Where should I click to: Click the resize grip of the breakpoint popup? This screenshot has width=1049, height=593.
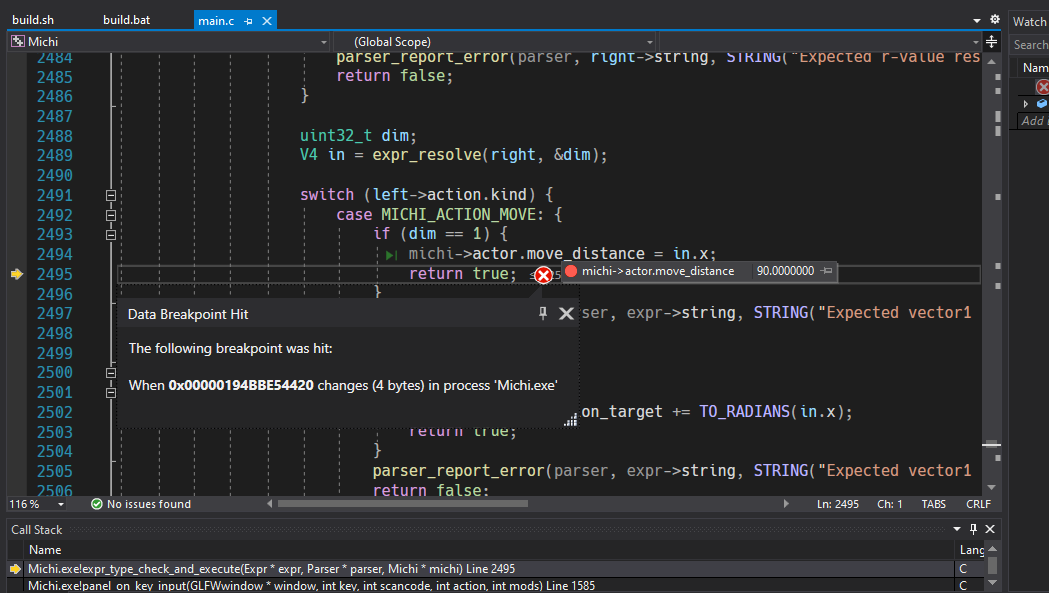click(x=571, y=420)
